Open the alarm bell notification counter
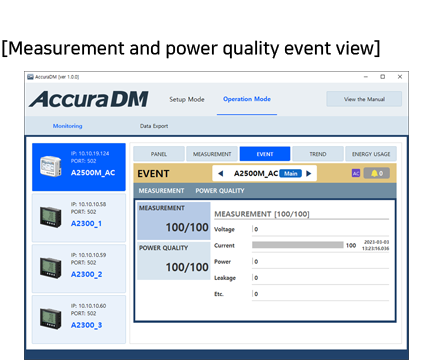 [x=377, y=173]
